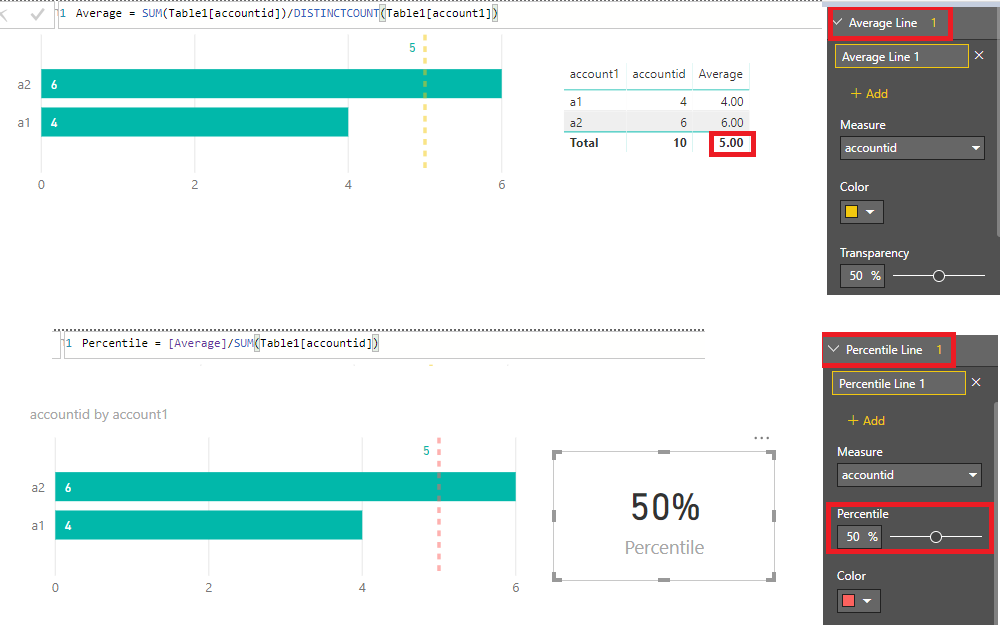This screenshot has width=1000, height=627.
Task: Sort table by the accountid column header
Action: [659, 74]
